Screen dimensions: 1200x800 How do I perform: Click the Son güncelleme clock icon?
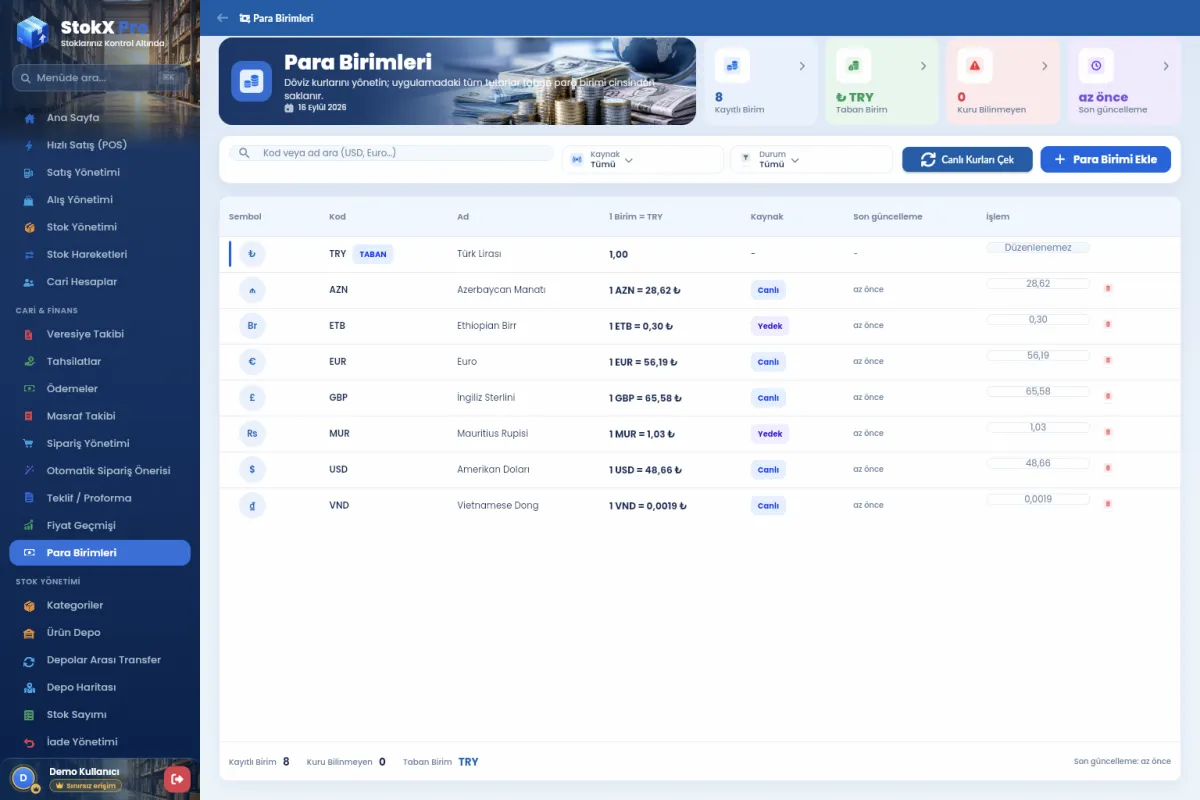coord(1096,66)
